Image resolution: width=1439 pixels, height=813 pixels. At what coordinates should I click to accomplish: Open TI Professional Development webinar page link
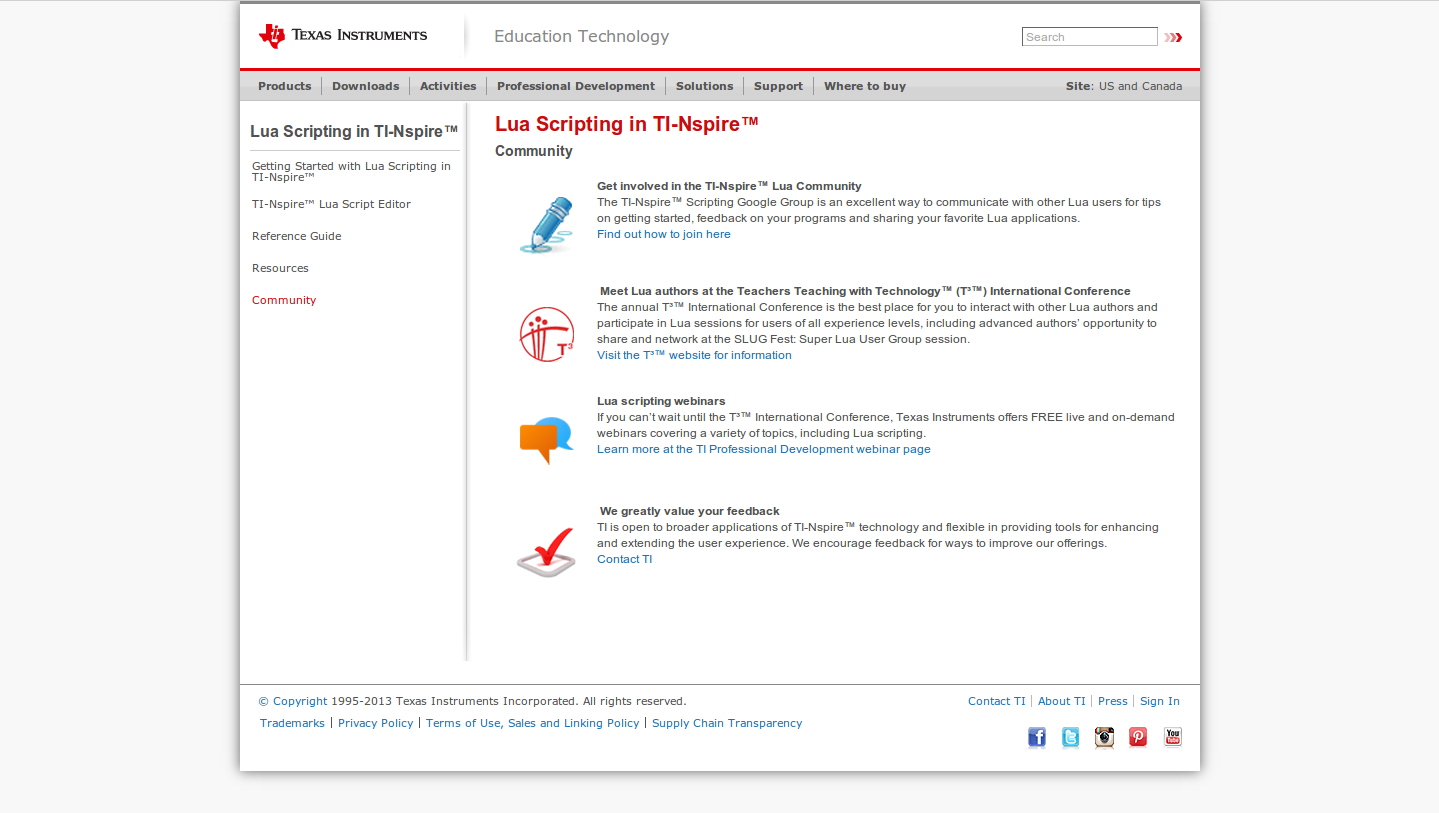764,449
